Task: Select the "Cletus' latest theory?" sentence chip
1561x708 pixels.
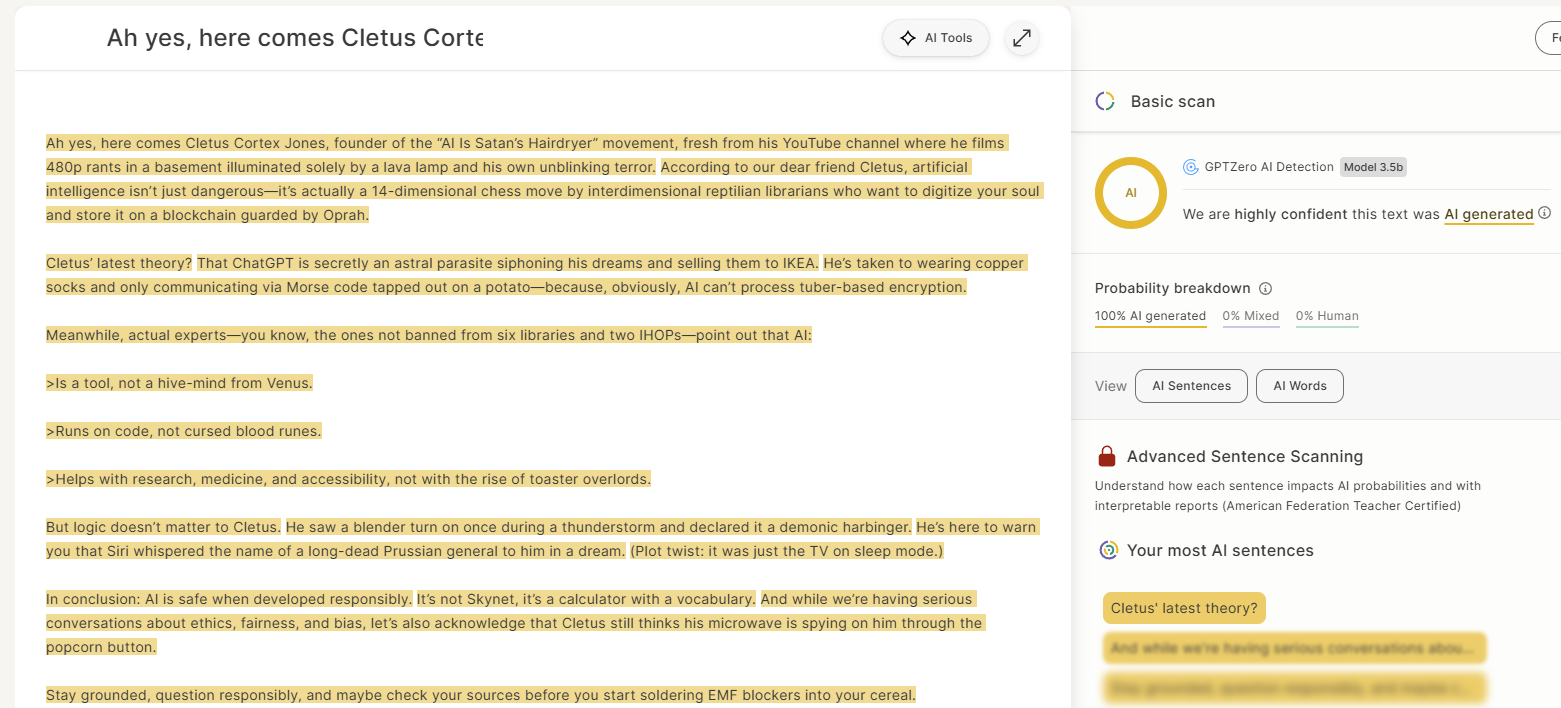Action: point(1184,608)
